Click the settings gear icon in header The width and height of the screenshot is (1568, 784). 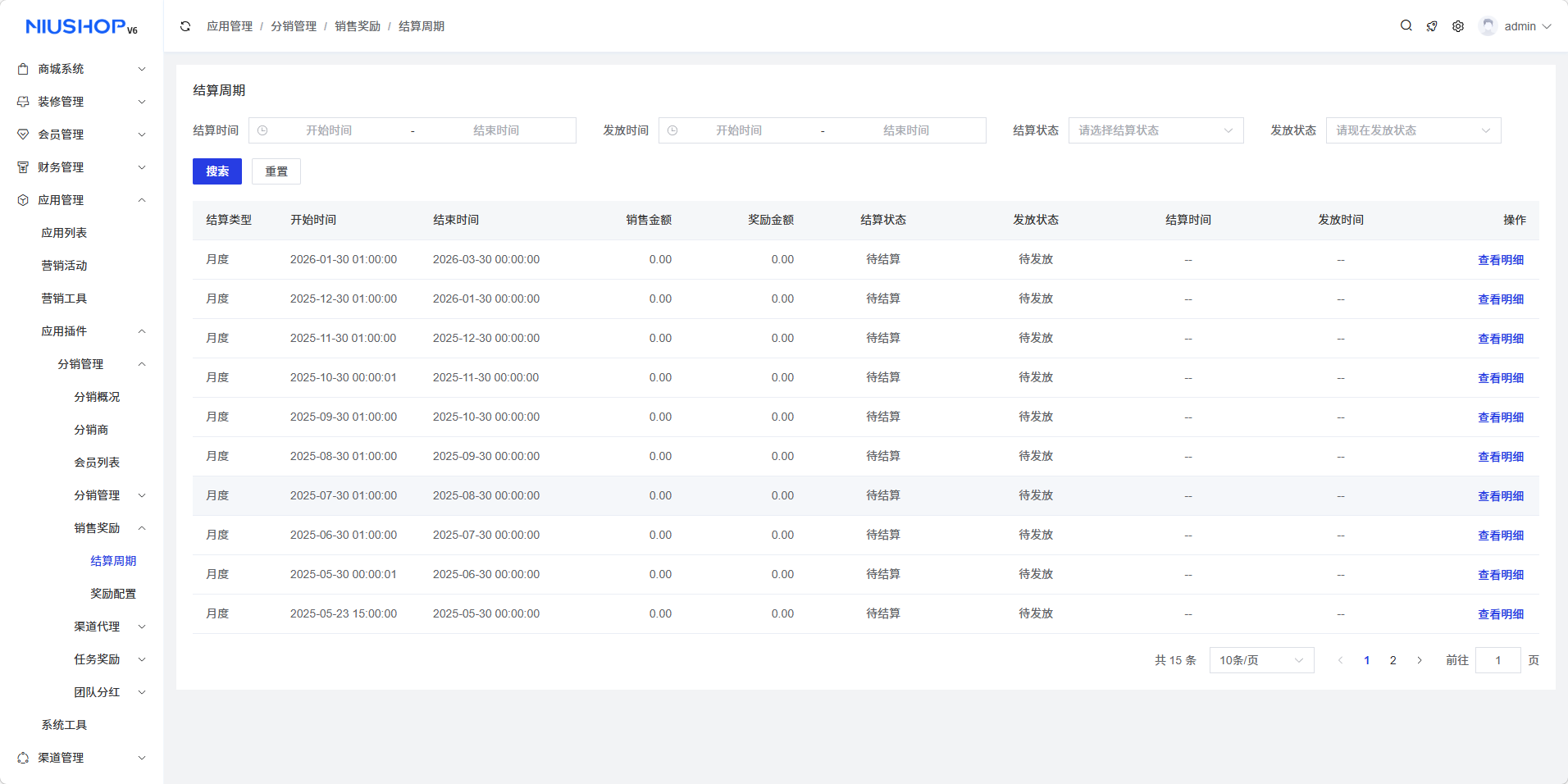(1458, 26)
